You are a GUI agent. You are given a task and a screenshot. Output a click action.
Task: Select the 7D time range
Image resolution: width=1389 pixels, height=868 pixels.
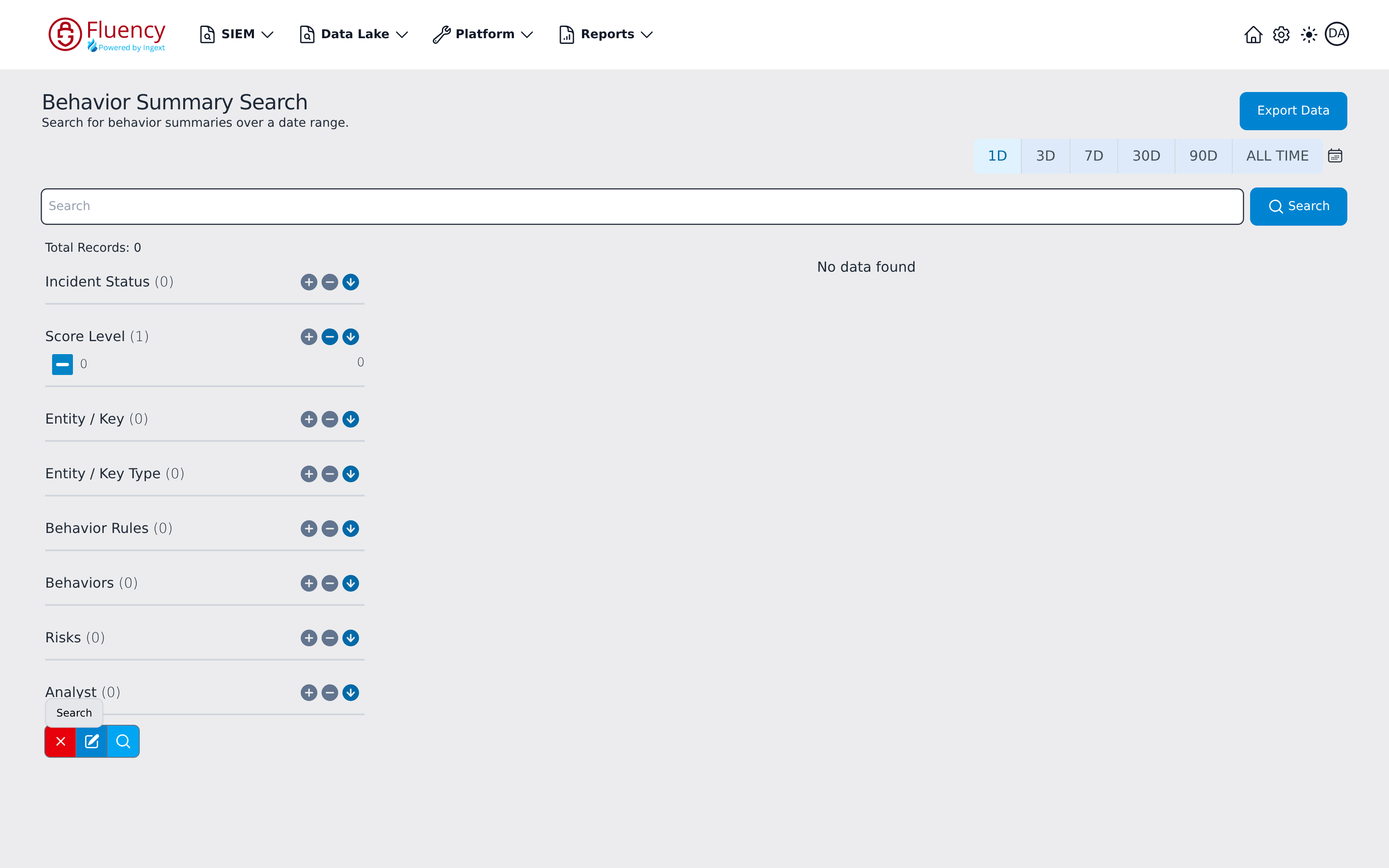coord(1093,155)
